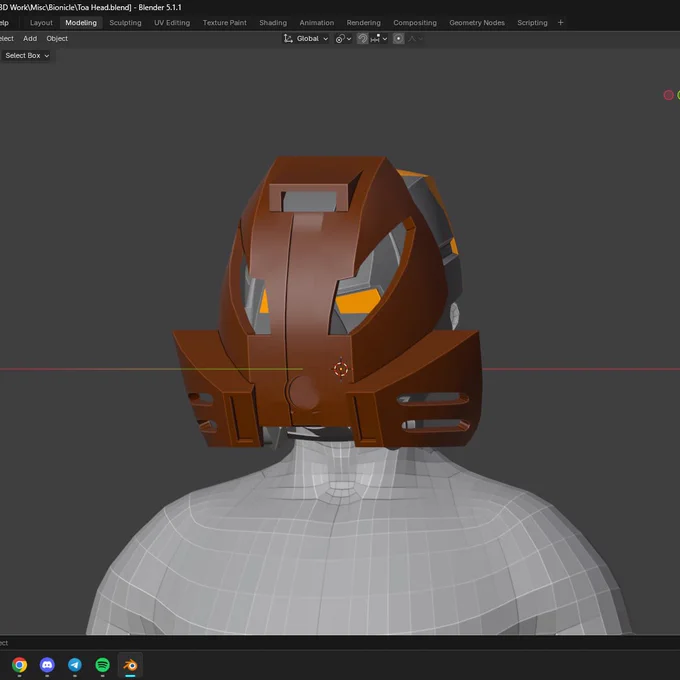
Task: Open the Compositing workspace tab
Action: [415, 23]
